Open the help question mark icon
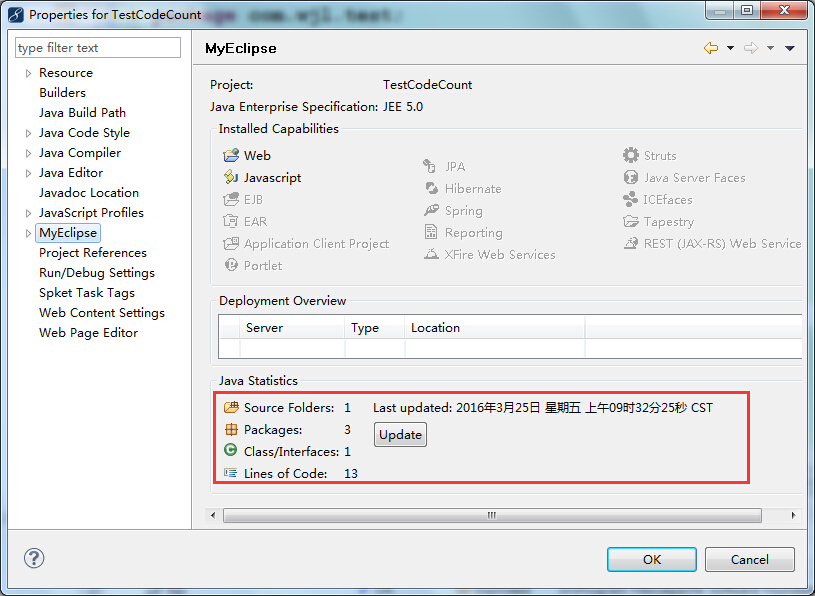 (x=34, y=559)
